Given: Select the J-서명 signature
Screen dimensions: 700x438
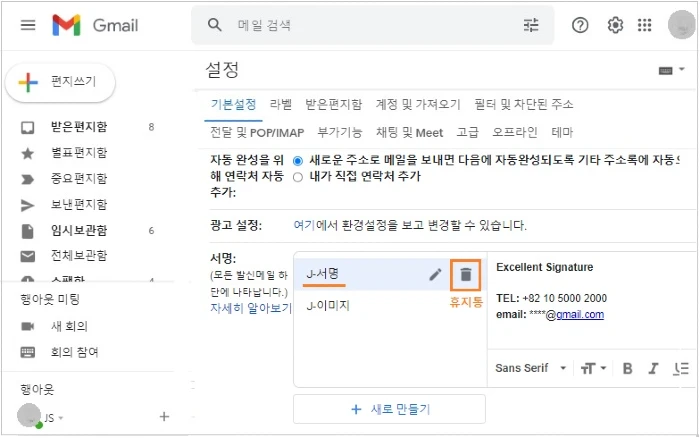Looking at the screenshot, I should pos(322,274).
